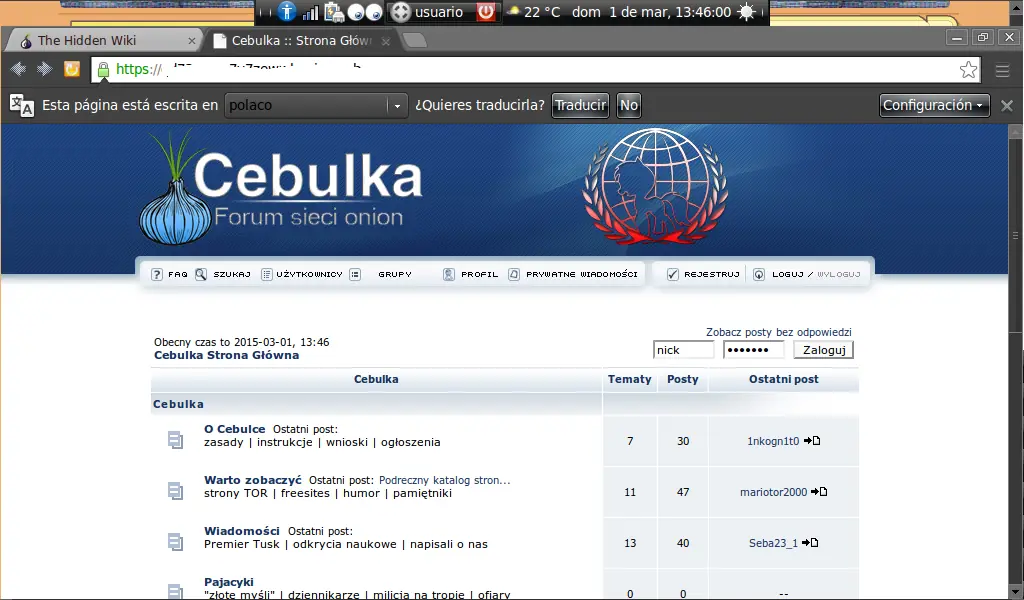Open the network signal strength indicator

point(310,12)
